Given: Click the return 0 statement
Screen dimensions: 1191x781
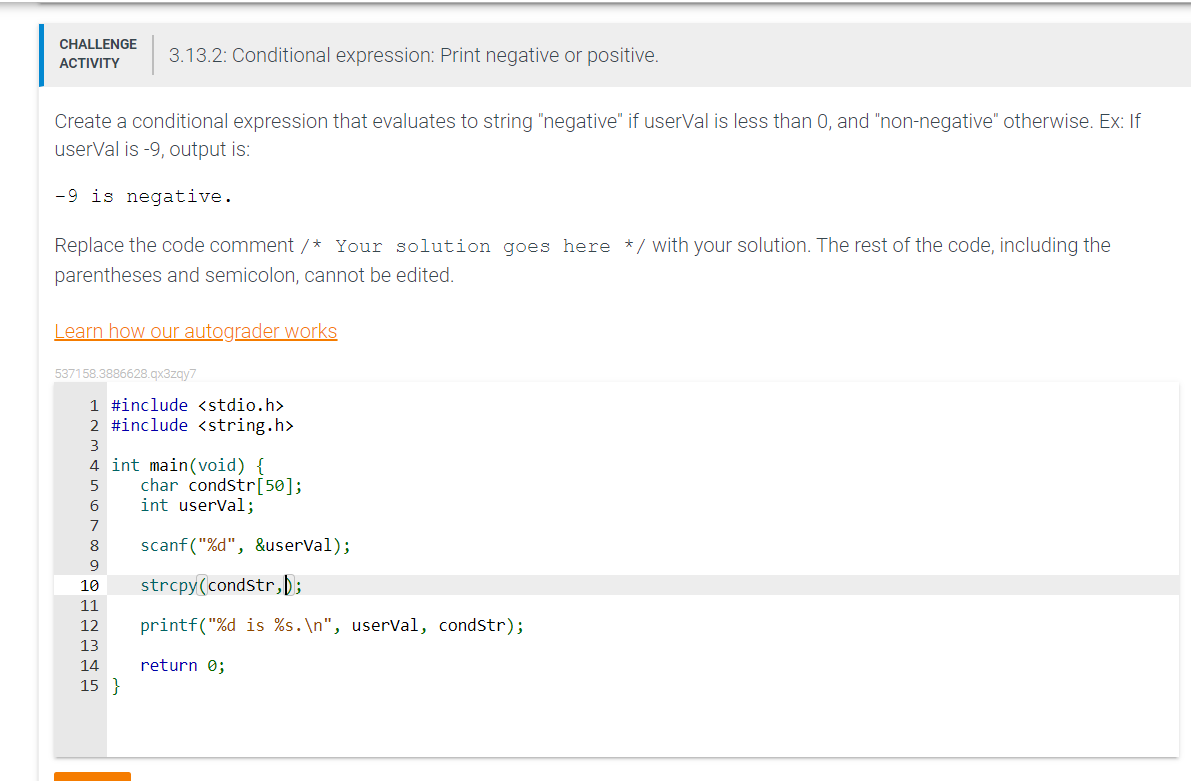Looking at the screenshot, I should (183, 665).
